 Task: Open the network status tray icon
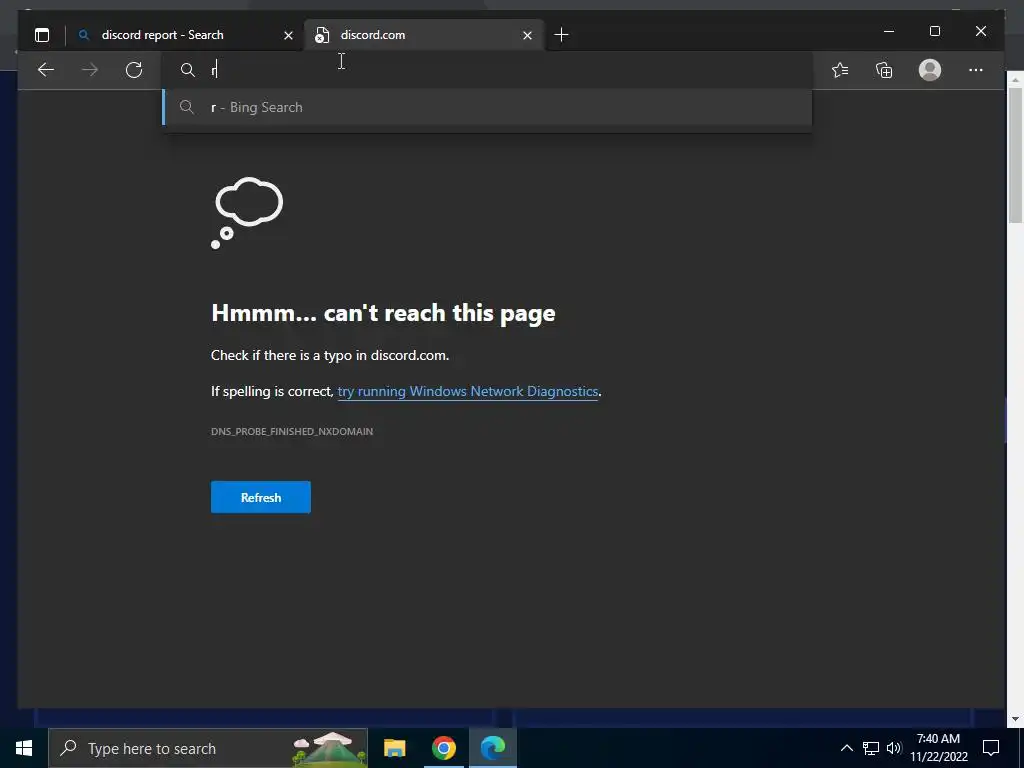(871, 748)
